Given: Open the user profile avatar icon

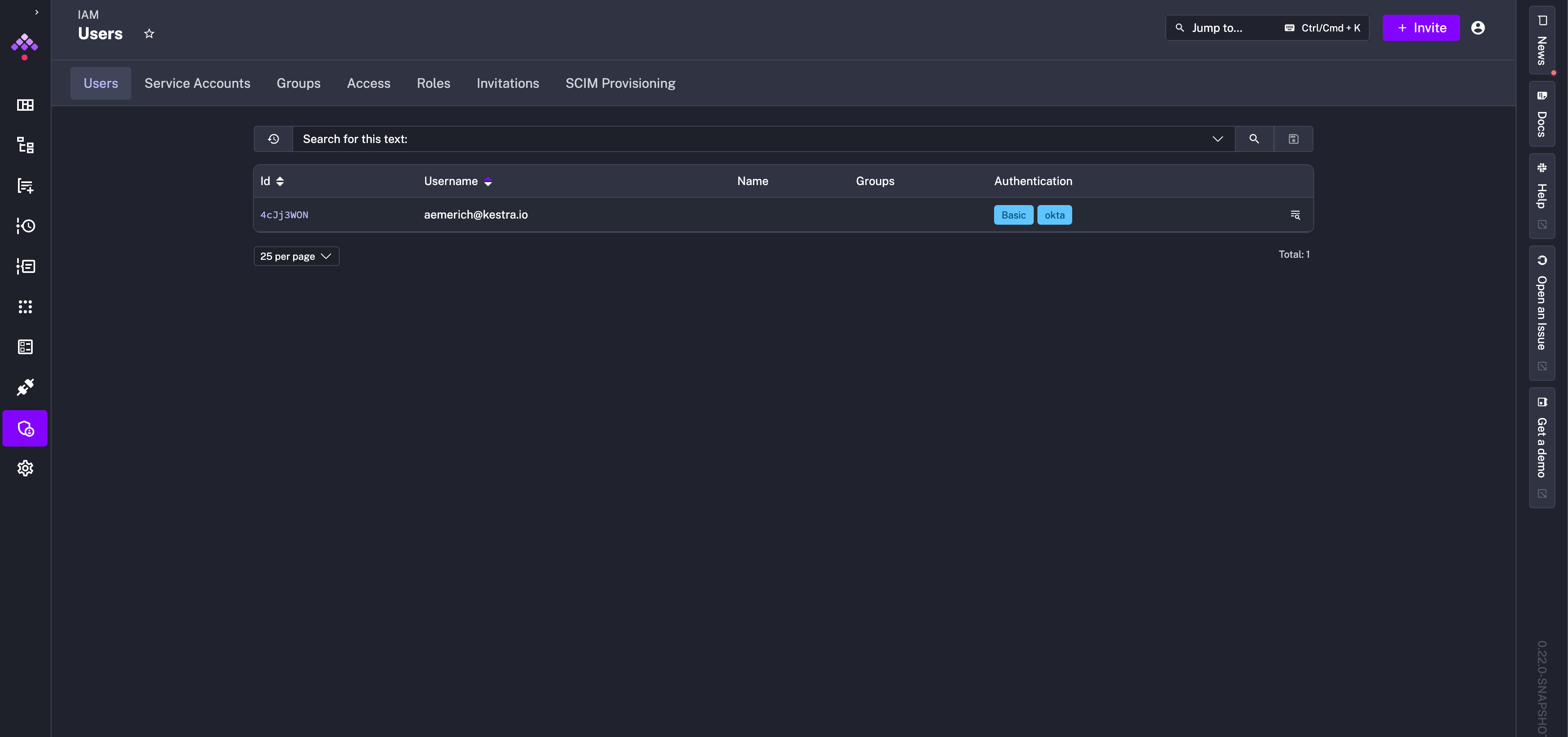Looking at the screenshot, I should coord(1477,28).
